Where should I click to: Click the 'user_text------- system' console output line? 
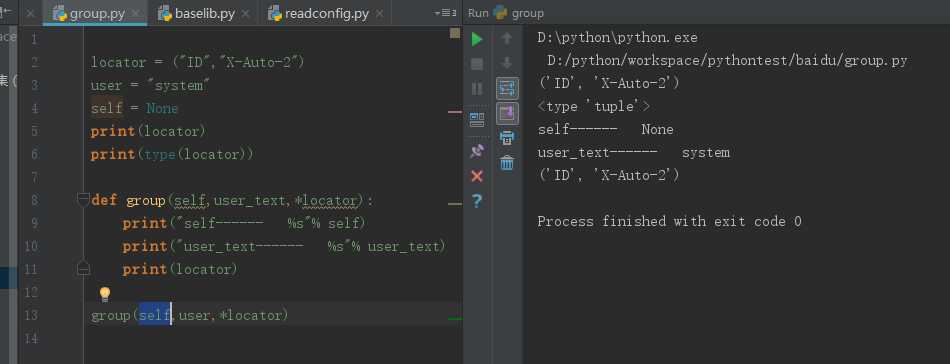(x=633, y=153)
